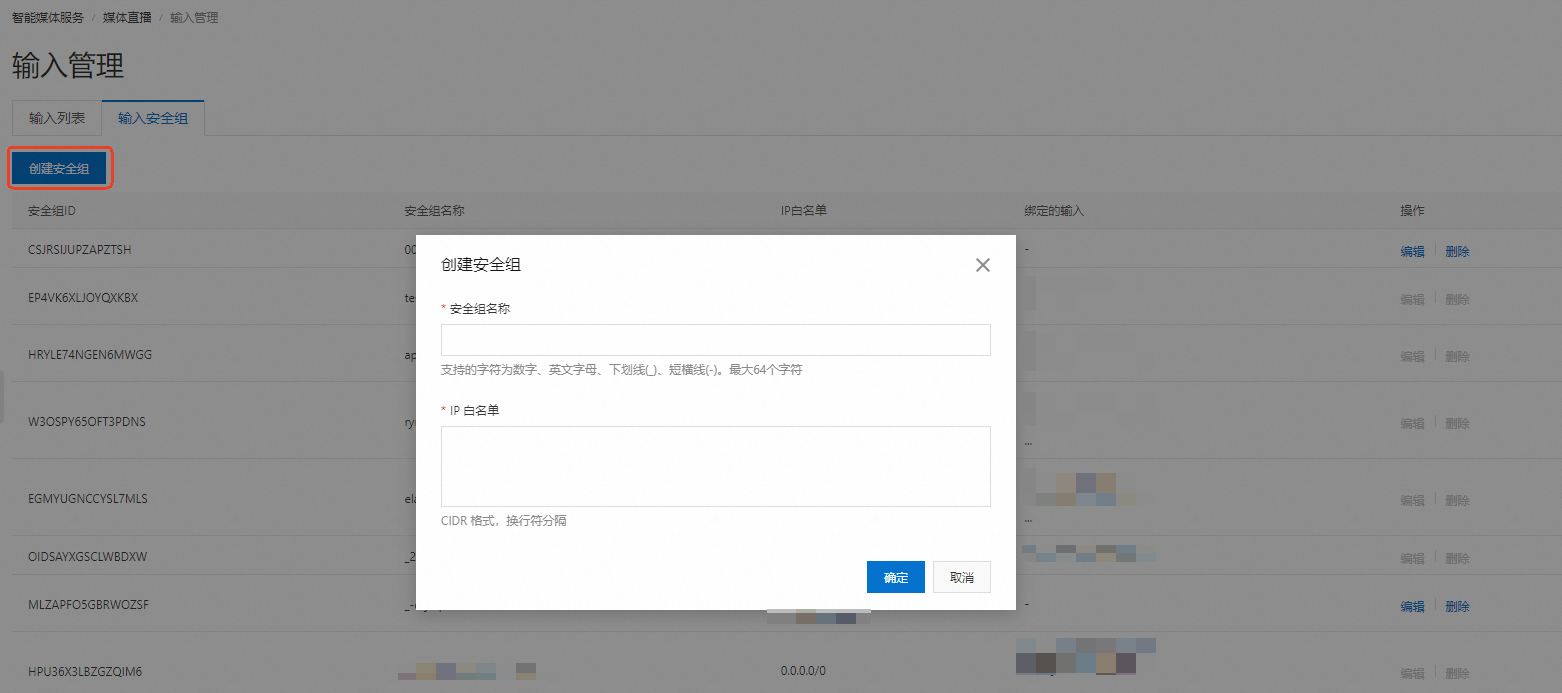Image resolution: width=1562 pixels, height=693 pixels.
Task: Click the IP白名单 column header
Action: [x=803, y=211]
